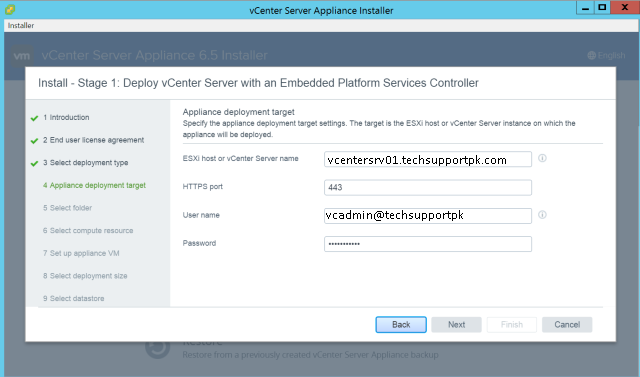Click the installer app icon in title bar

click(10, 9)
